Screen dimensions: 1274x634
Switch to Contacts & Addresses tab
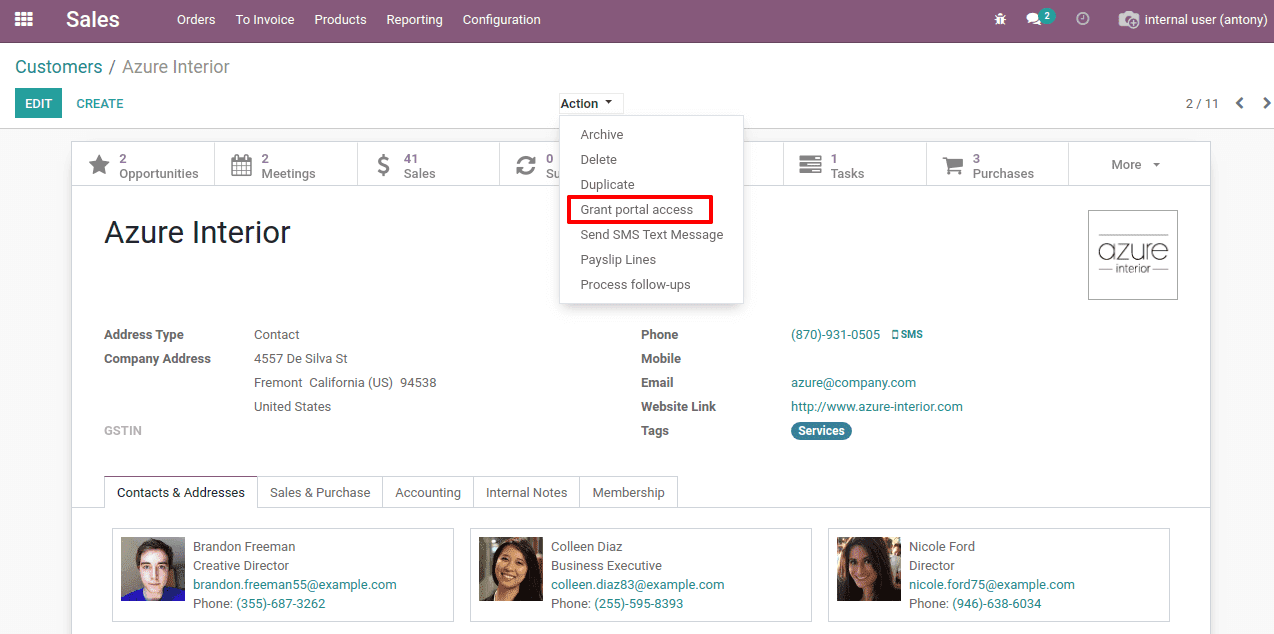181,493
